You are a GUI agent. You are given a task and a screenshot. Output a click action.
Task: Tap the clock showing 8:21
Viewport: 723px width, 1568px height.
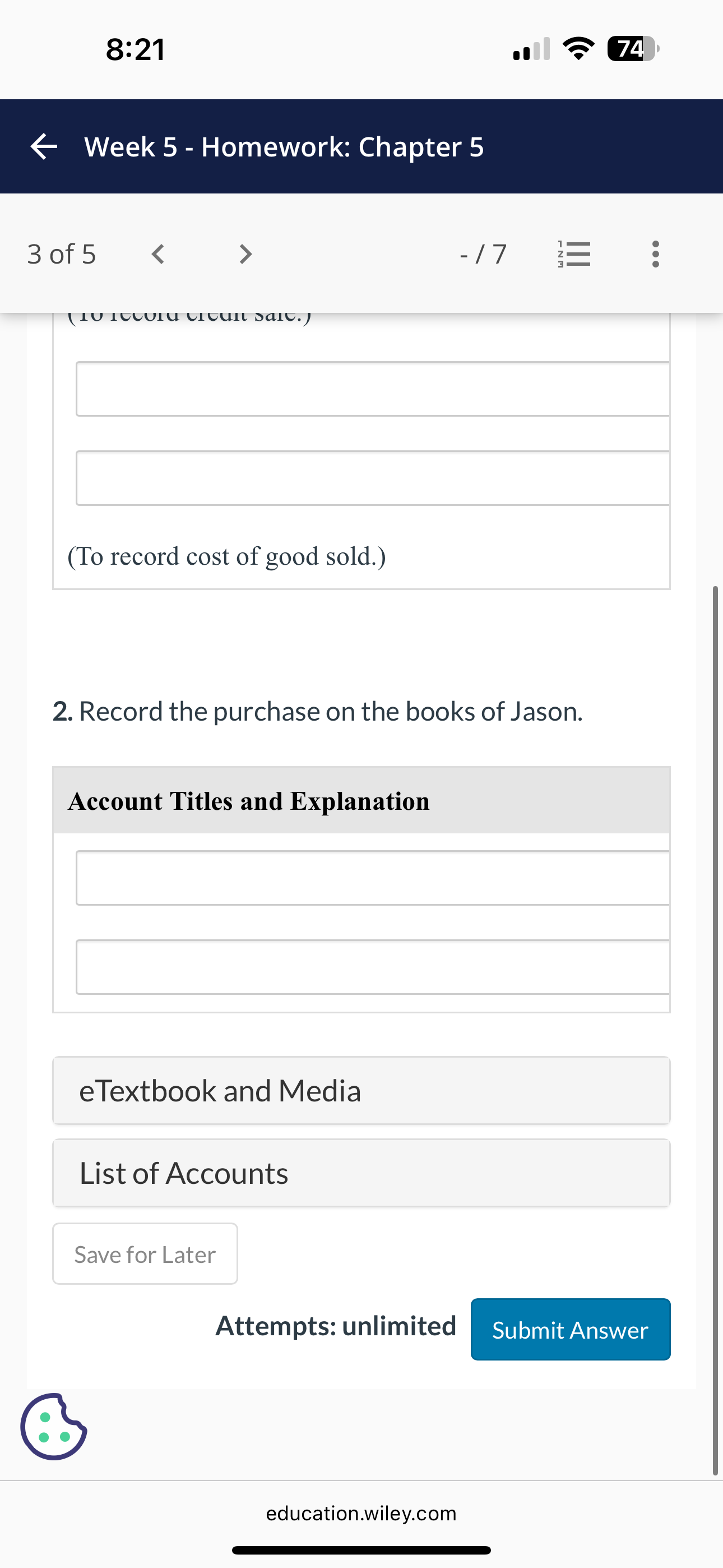coord(135,50)
